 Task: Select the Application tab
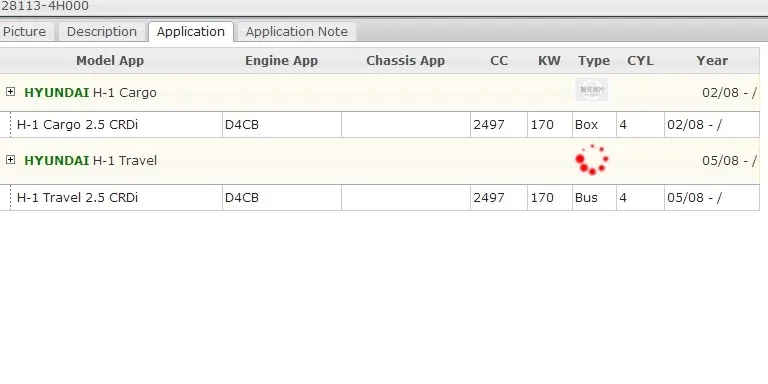[191, 32]
